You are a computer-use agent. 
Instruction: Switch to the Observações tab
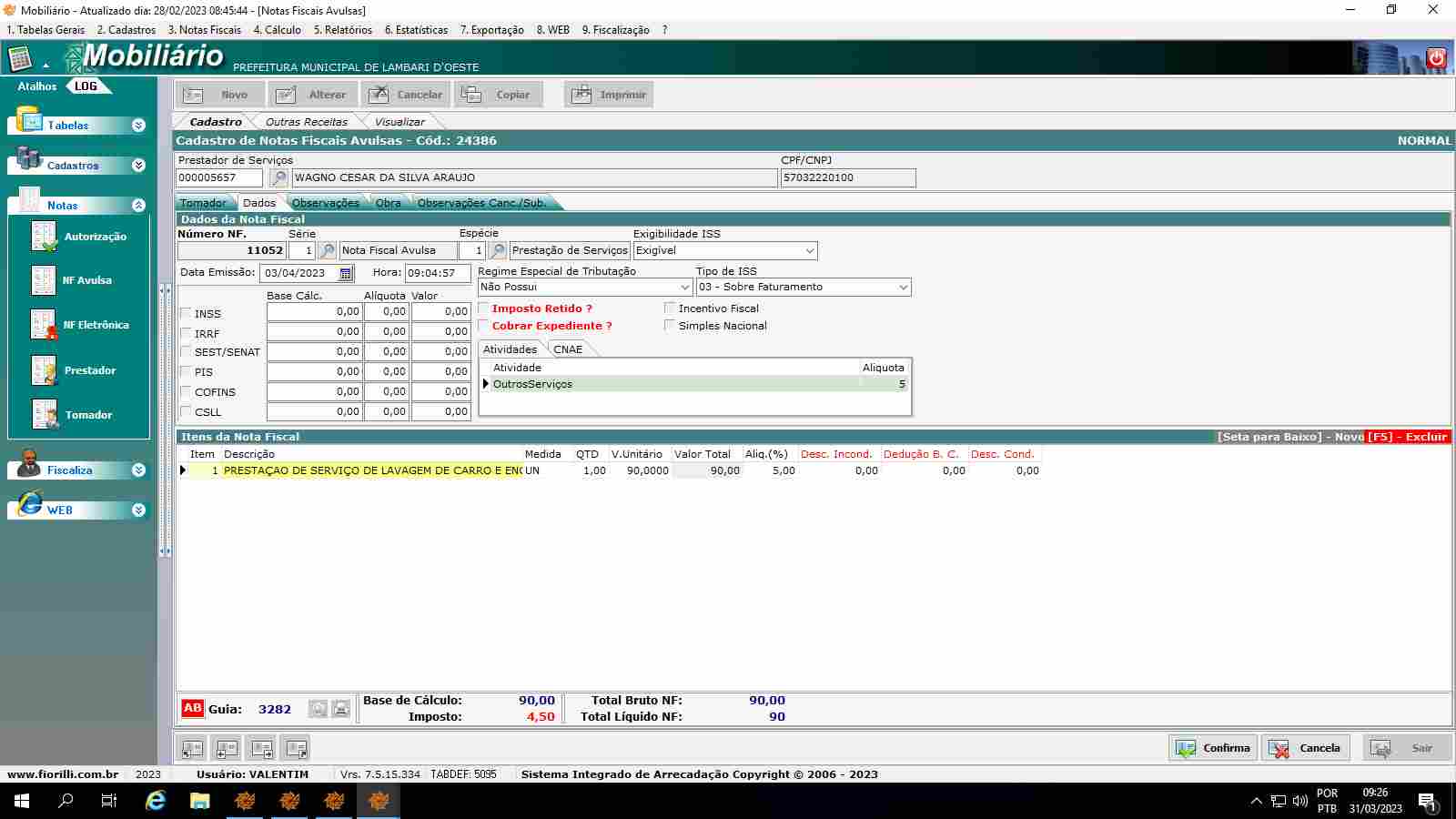point(325,203)
